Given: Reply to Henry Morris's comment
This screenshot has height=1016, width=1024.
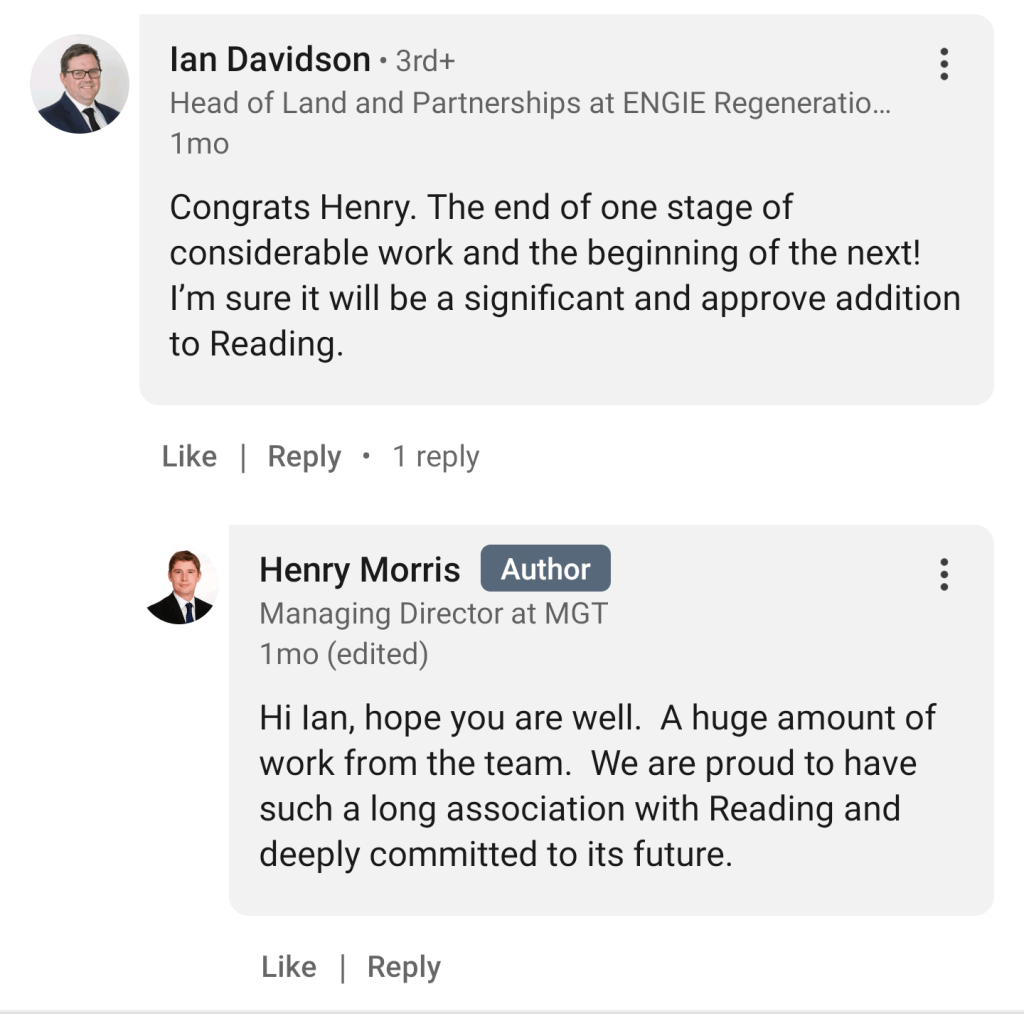Looking at the screenshot, I should (x=404, y=967).
